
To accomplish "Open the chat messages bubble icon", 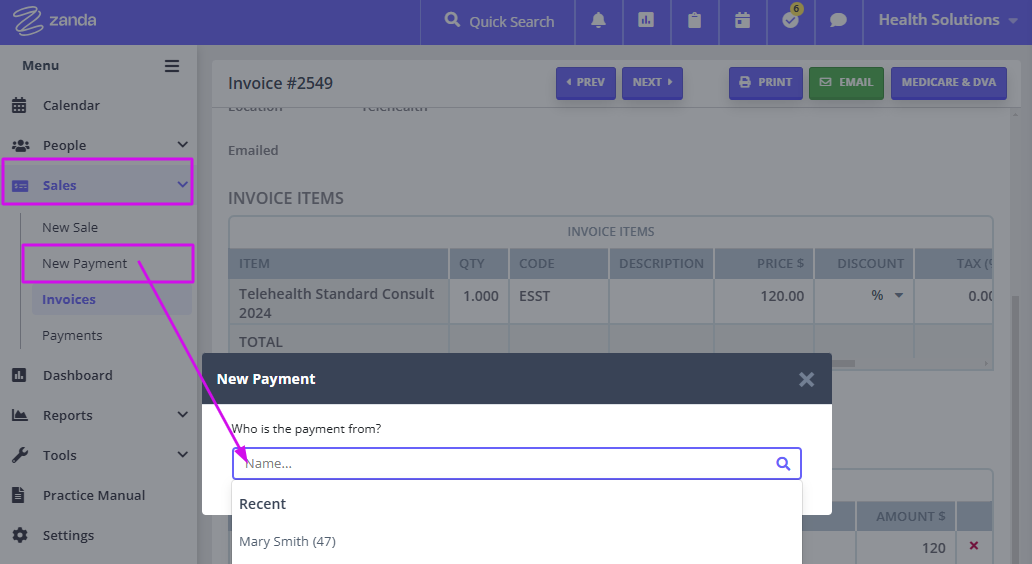I will 838,20.
